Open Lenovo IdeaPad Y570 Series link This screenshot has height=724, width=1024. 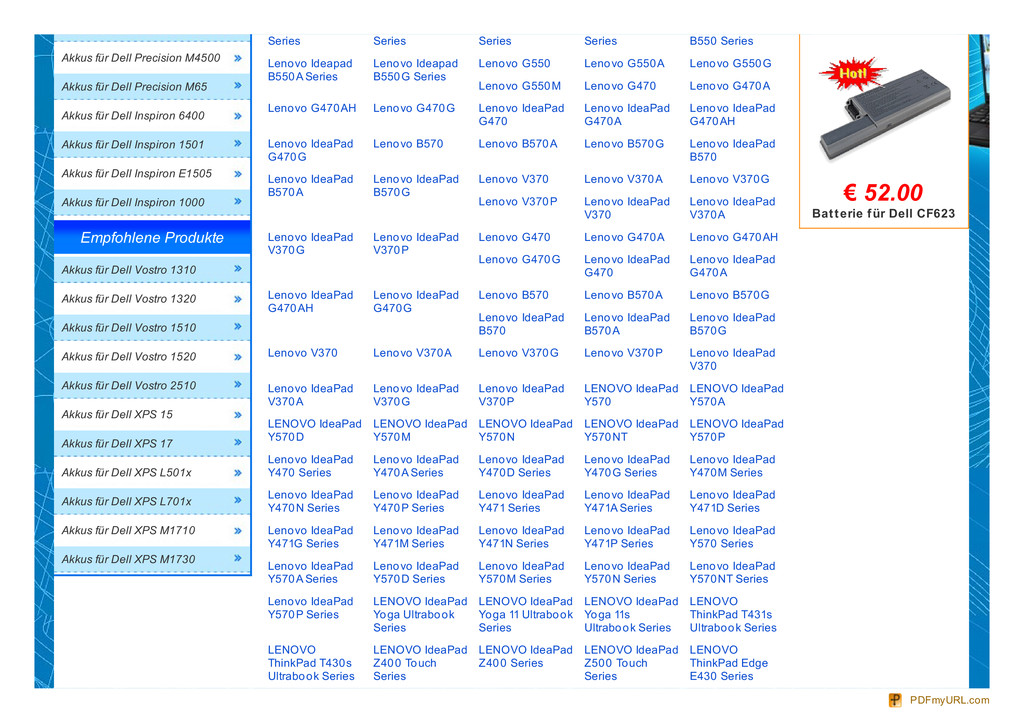click(732, 537)
